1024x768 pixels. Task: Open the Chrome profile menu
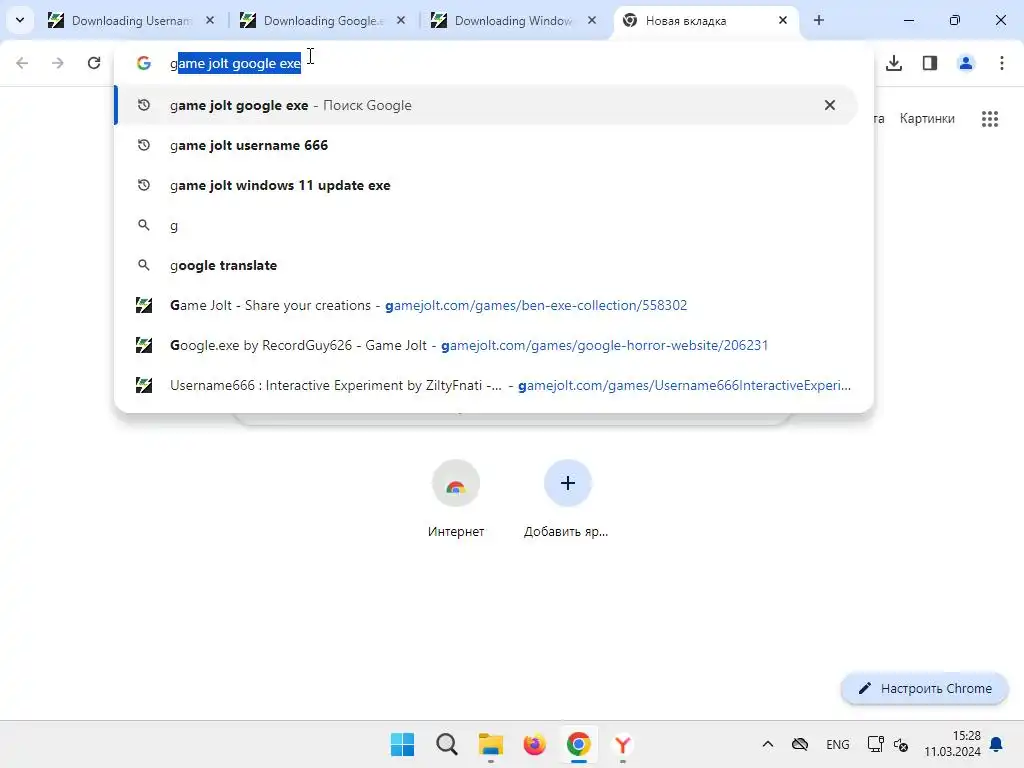(x=966, y=63)
